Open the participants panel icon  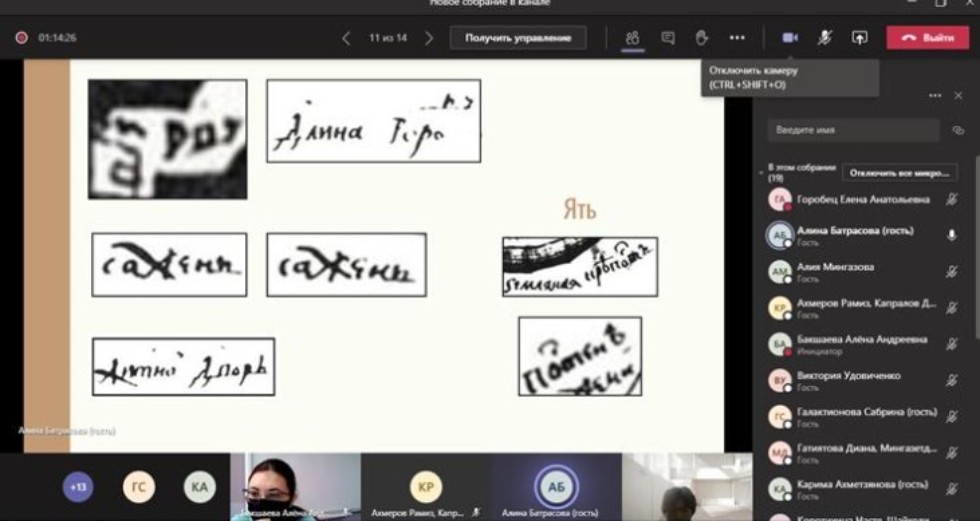pos(632,38)
